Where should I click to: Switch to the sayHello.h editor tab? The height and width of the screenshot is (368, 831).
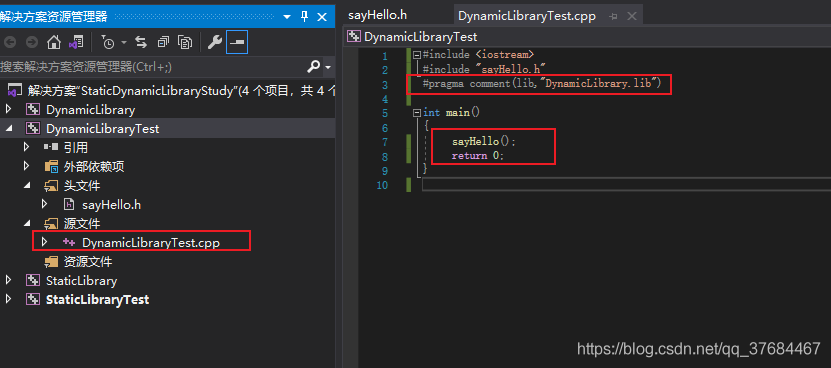pyautogui.click(x=377, y=15)
